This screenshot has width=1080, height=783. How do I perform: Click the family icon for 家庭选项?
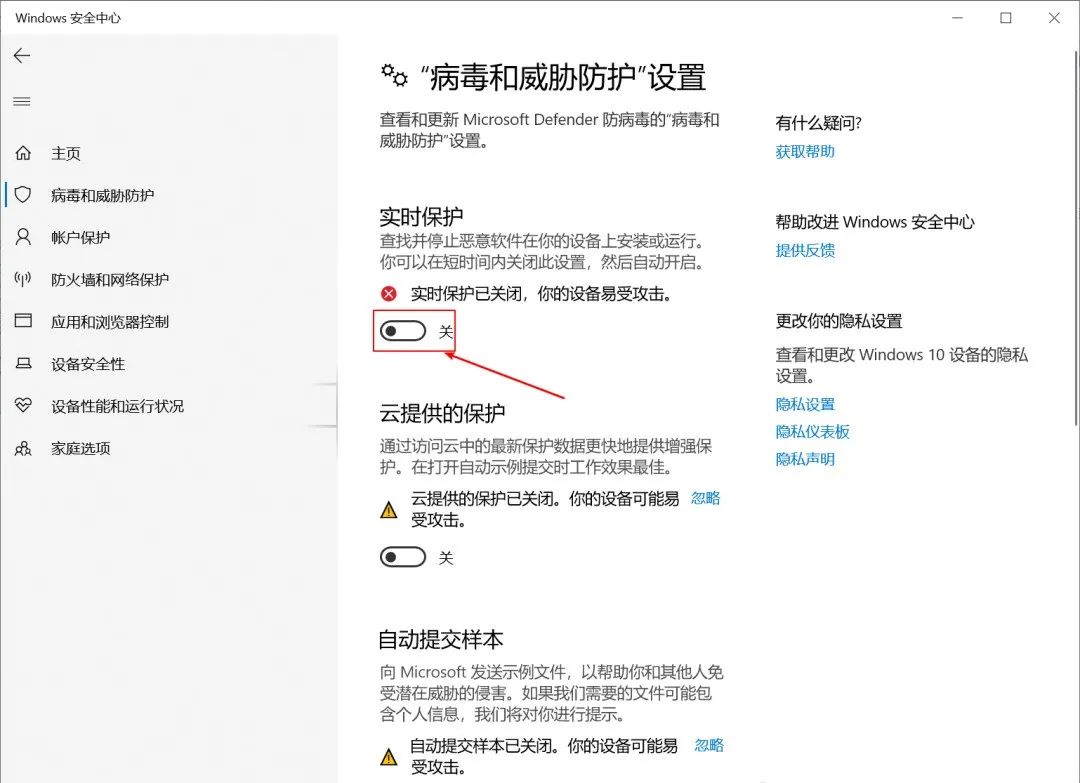pyautogui.click(x=23, y=448)
